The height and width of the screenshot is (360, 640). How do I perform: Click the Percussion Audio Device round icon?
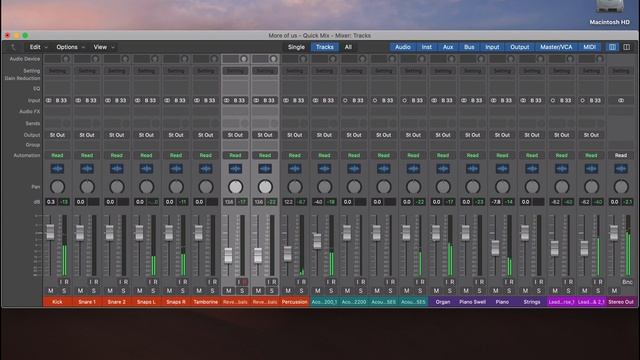coord(303,59)
